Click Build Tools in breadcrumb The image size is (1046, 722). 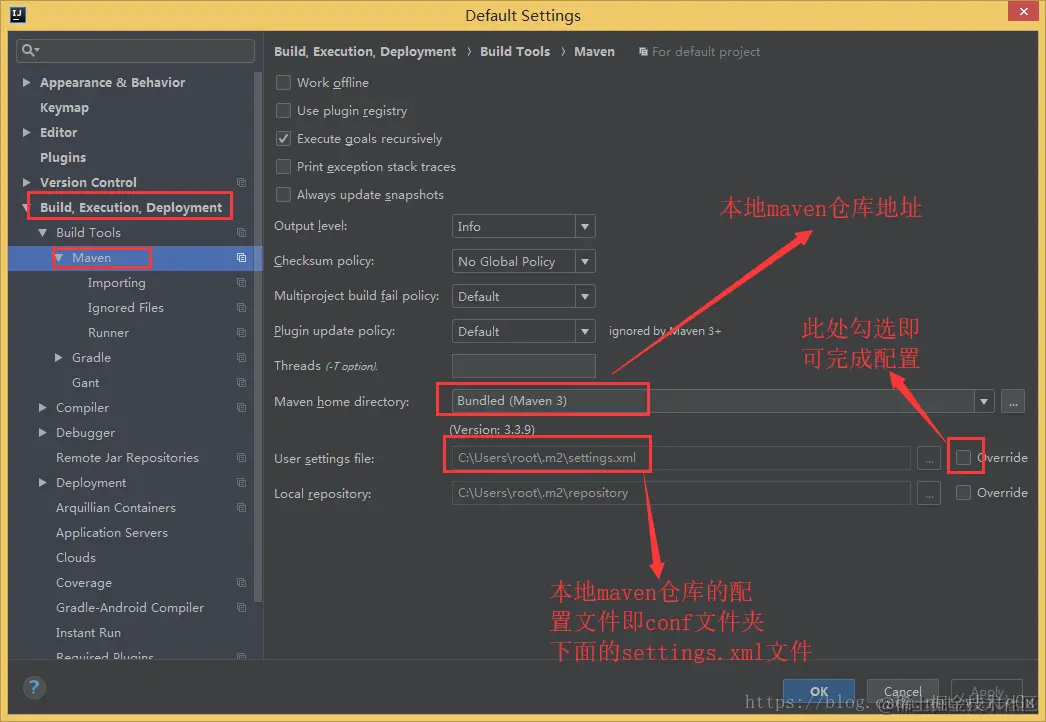(x=515, y=51)
